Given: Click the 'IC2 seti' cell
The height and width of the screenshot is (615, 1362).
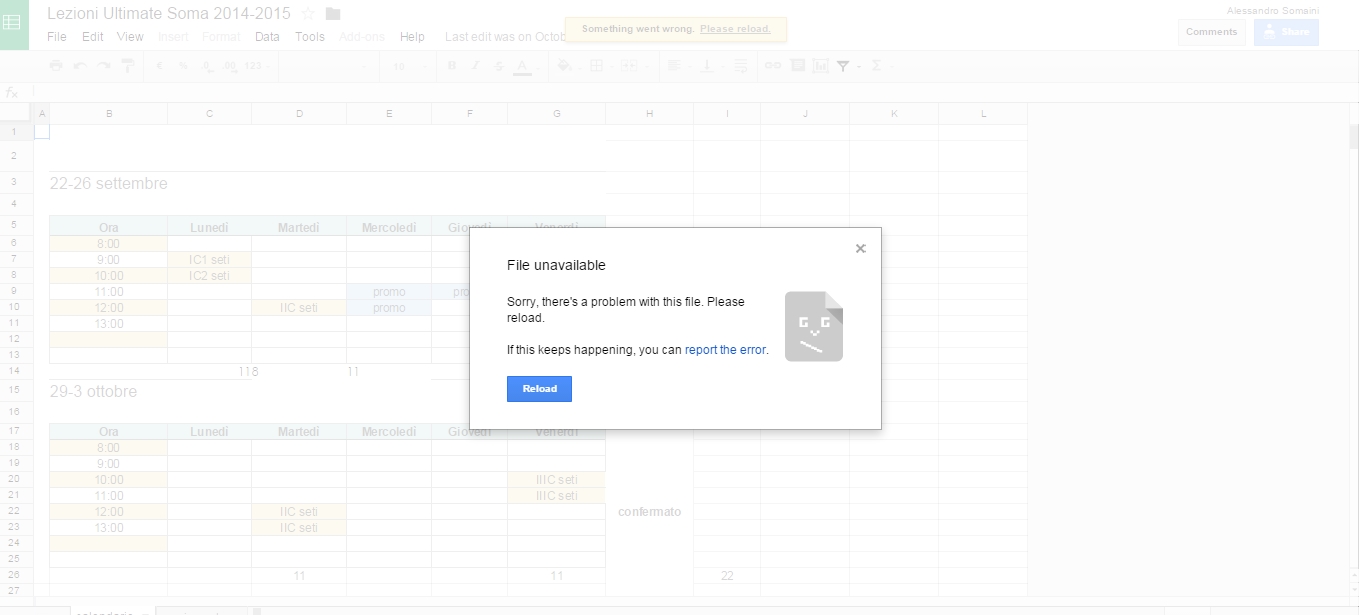Looking at the screenshot, I should pyautogui.click(x=209, y=276).
